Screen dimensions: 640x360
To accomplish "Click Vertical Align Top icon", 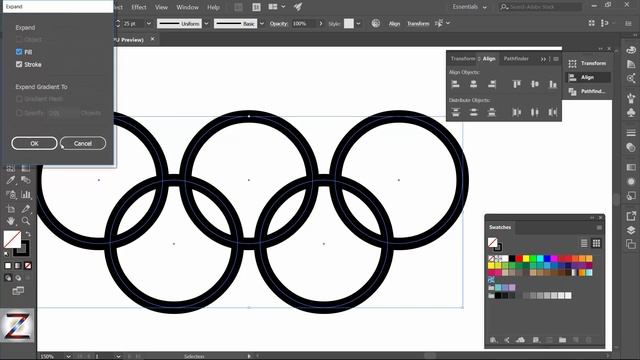I will click(517, 84).
